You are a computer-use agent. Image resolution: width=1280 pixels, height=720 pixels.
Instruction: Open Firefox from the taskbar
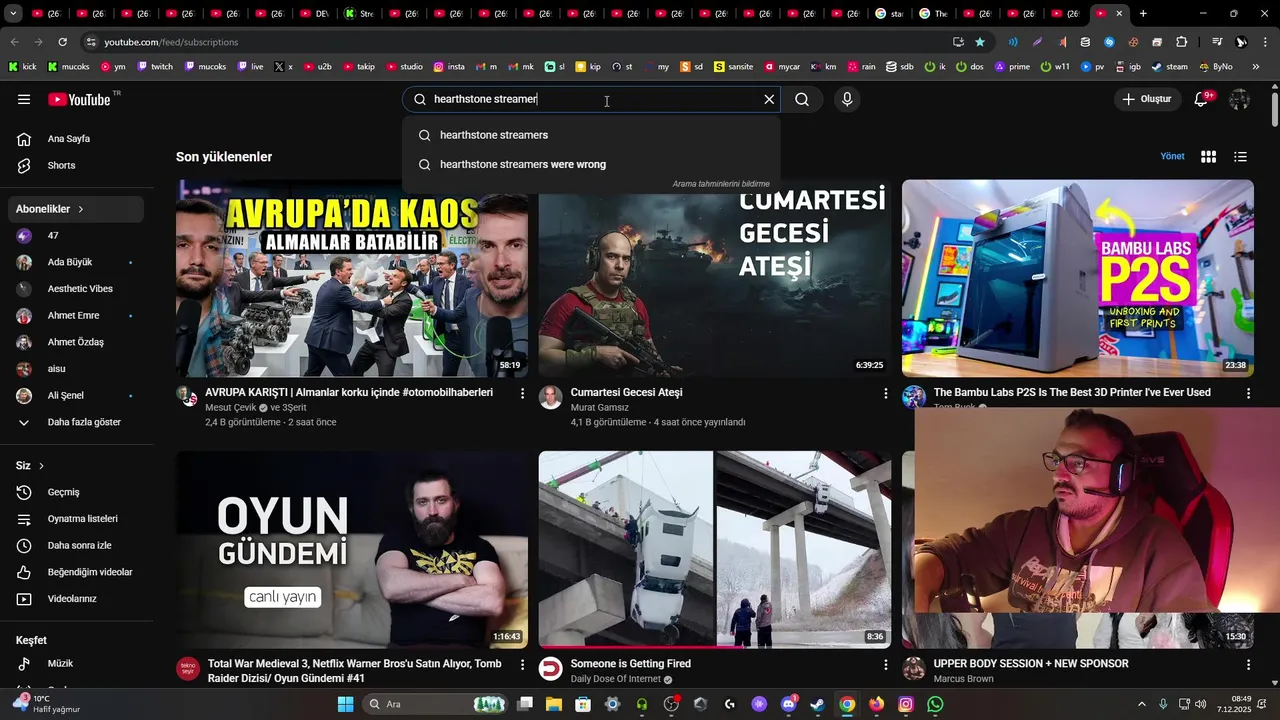click(877, 704)
